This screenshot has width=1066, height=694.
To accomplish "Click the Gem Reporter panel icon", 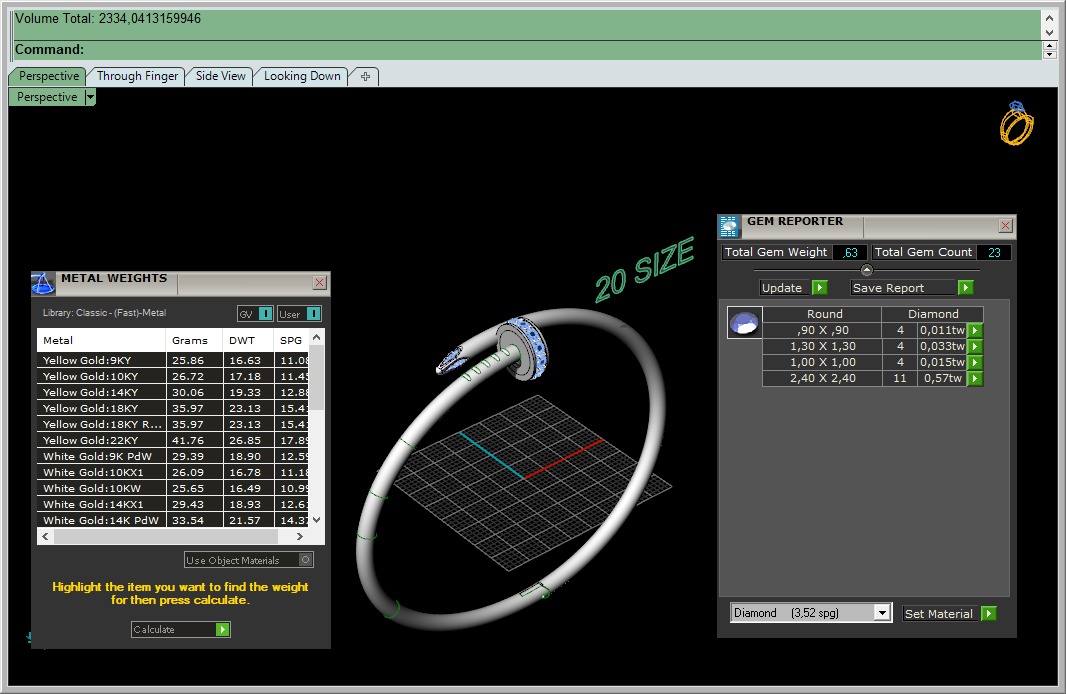I will coord(729,226).
